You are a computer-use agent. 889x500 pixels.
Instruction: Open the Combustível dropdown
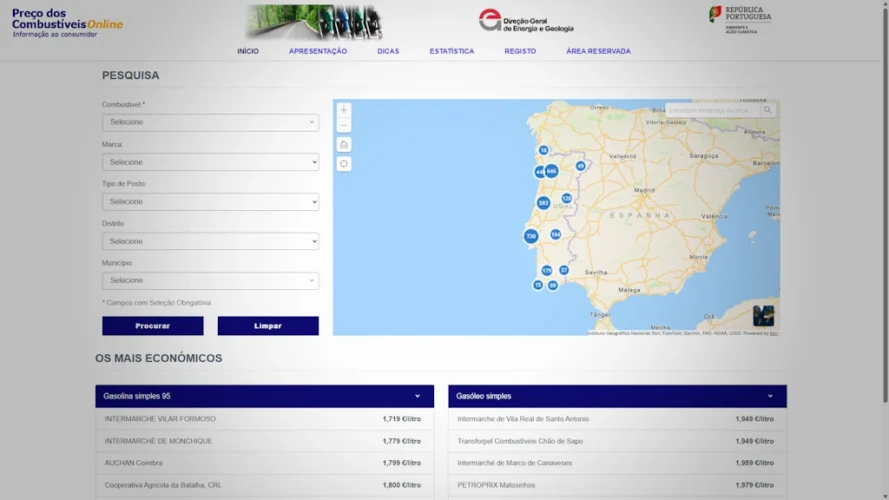point(210,122)
